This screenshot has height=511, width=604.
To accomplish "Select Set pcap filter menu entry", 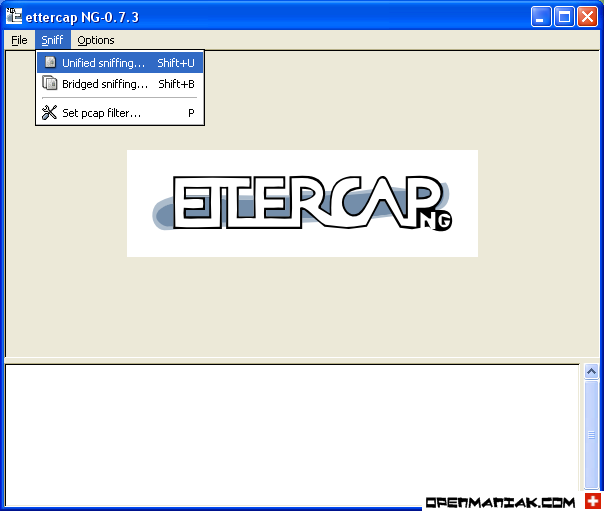I will 120,113.
